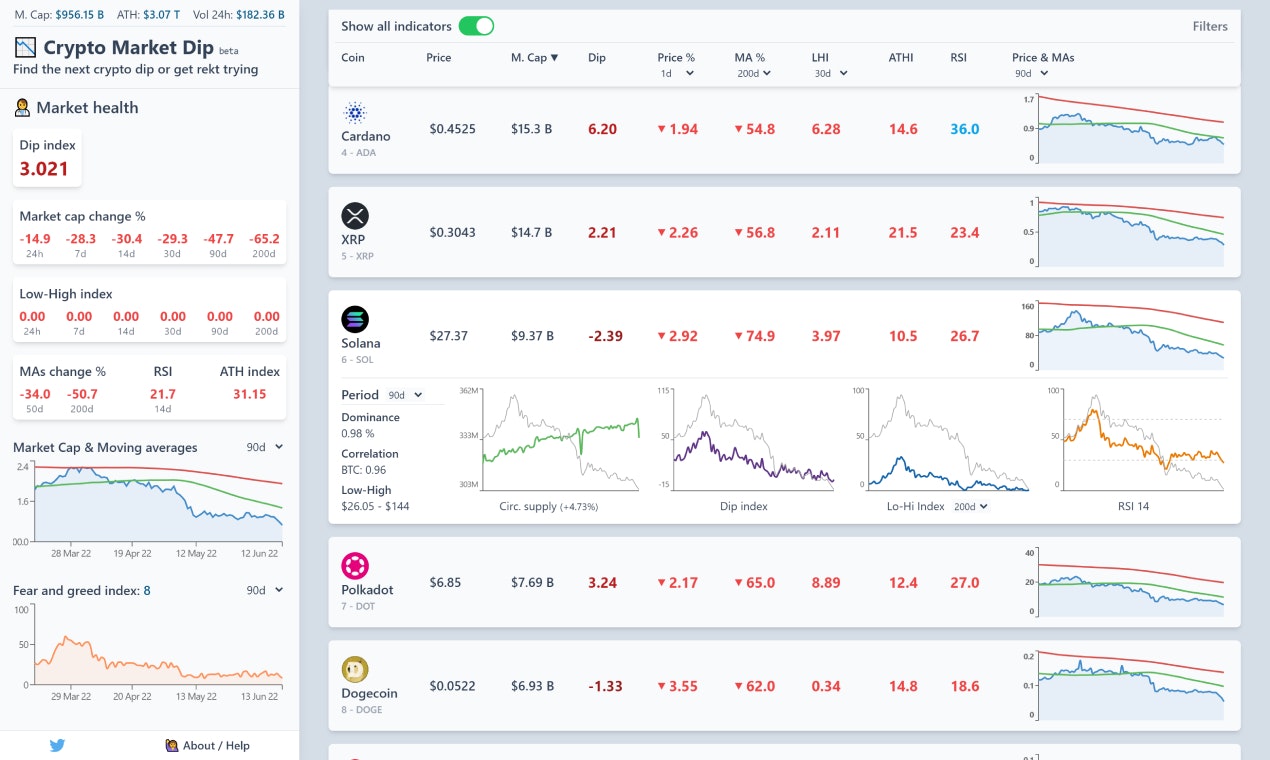Viewport: 1270px width, 760px height.
Task: Click the sidebar Market Cap moving averages chart
Action: (x=149, y=511)
